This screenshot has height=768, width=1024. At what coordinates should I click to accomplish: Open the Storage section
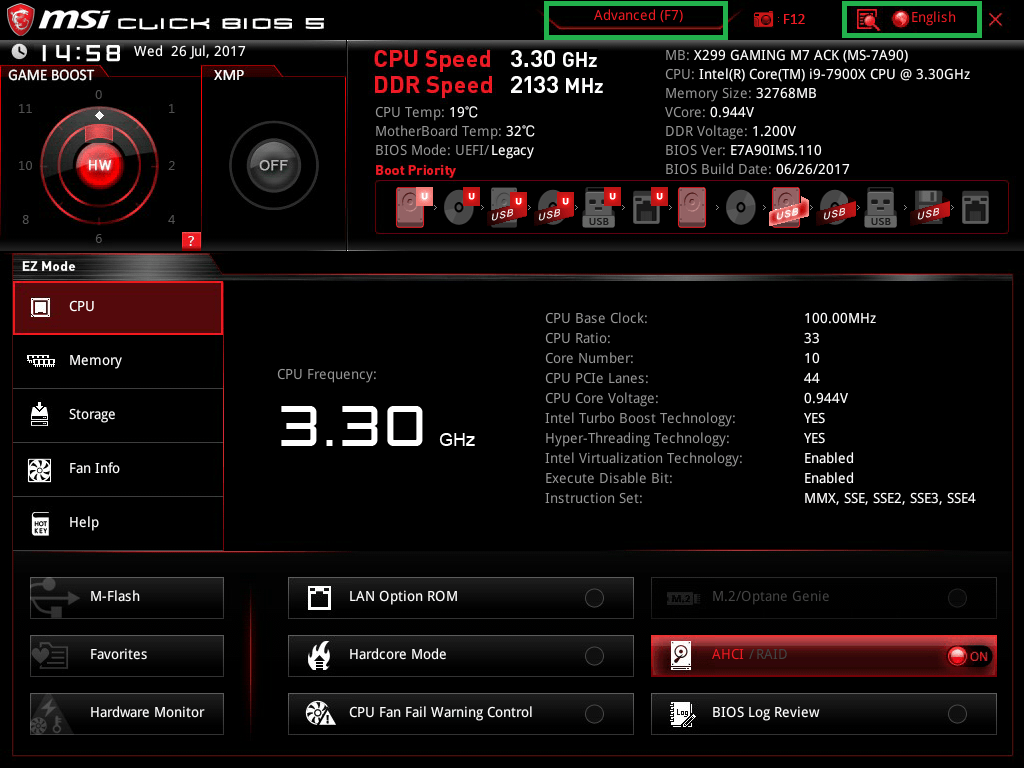[118, 415]
